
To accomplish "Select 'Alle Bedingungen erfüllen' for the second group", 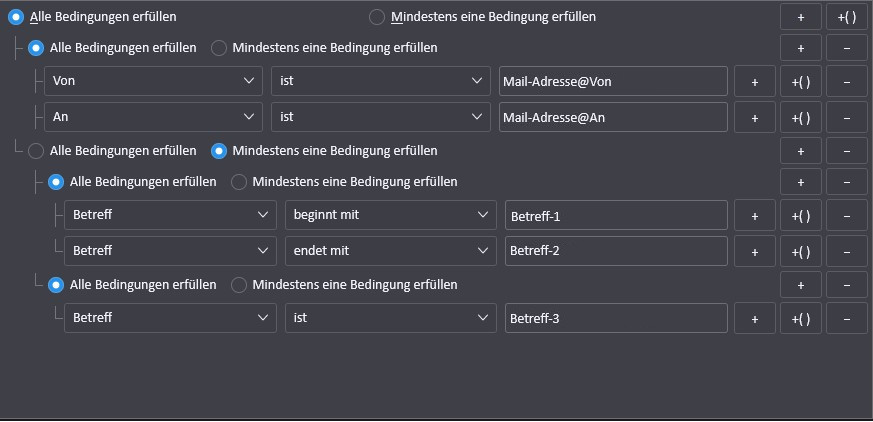I will coord(37,151).
